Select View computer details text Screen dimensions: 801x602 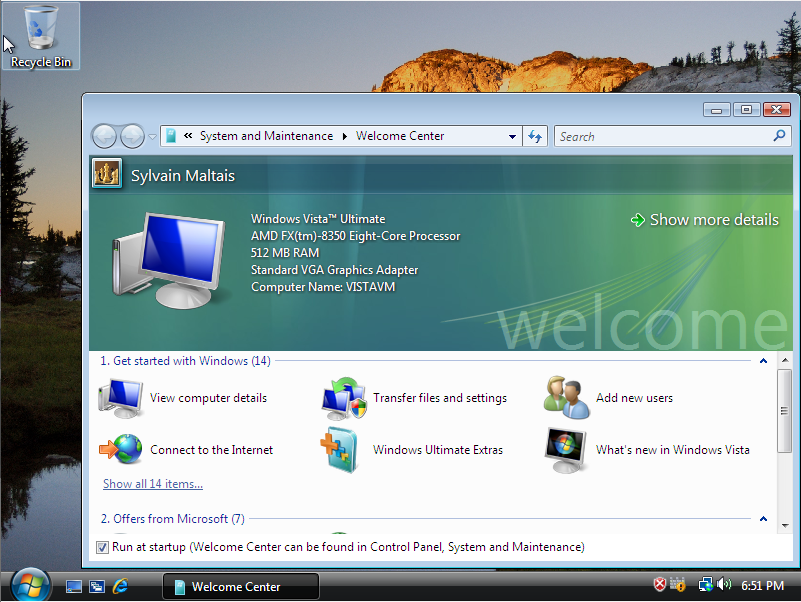[x=208, y=398]
